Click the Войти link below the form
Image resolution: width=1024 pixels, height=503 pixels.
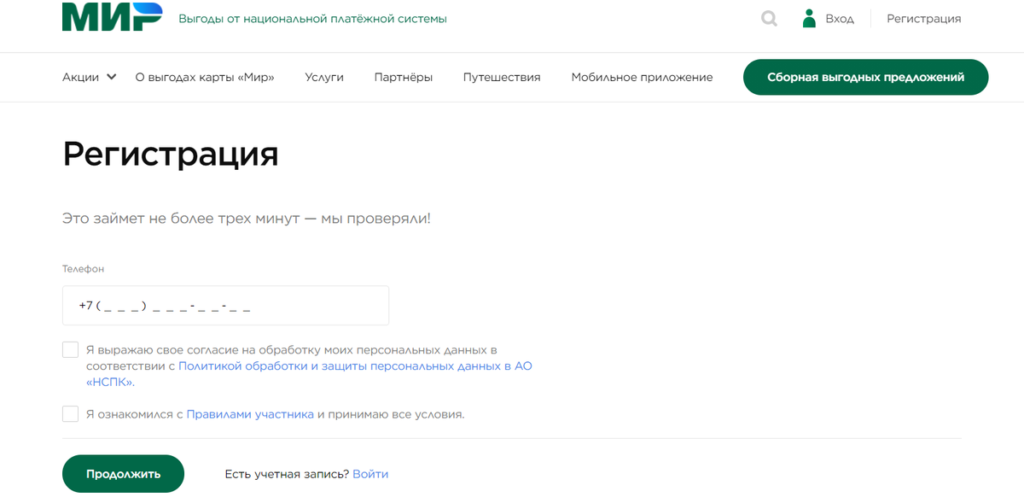pos(370,474)
